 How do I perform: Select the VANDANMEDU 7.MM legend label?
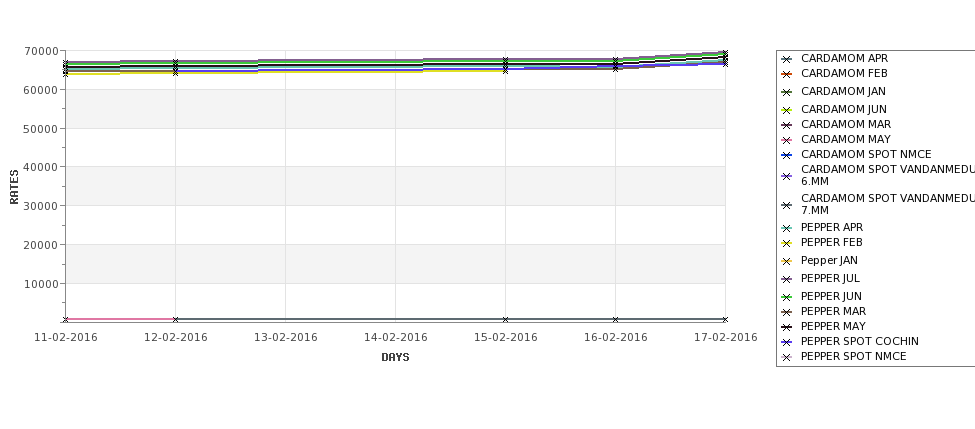(888, 205)
